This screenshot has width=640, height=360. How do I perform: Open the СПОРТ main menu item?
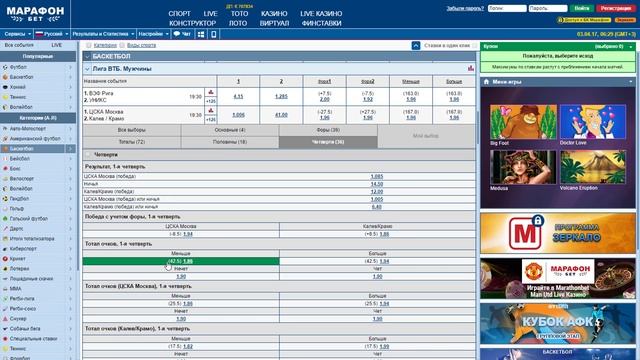[x=180, y=13]
